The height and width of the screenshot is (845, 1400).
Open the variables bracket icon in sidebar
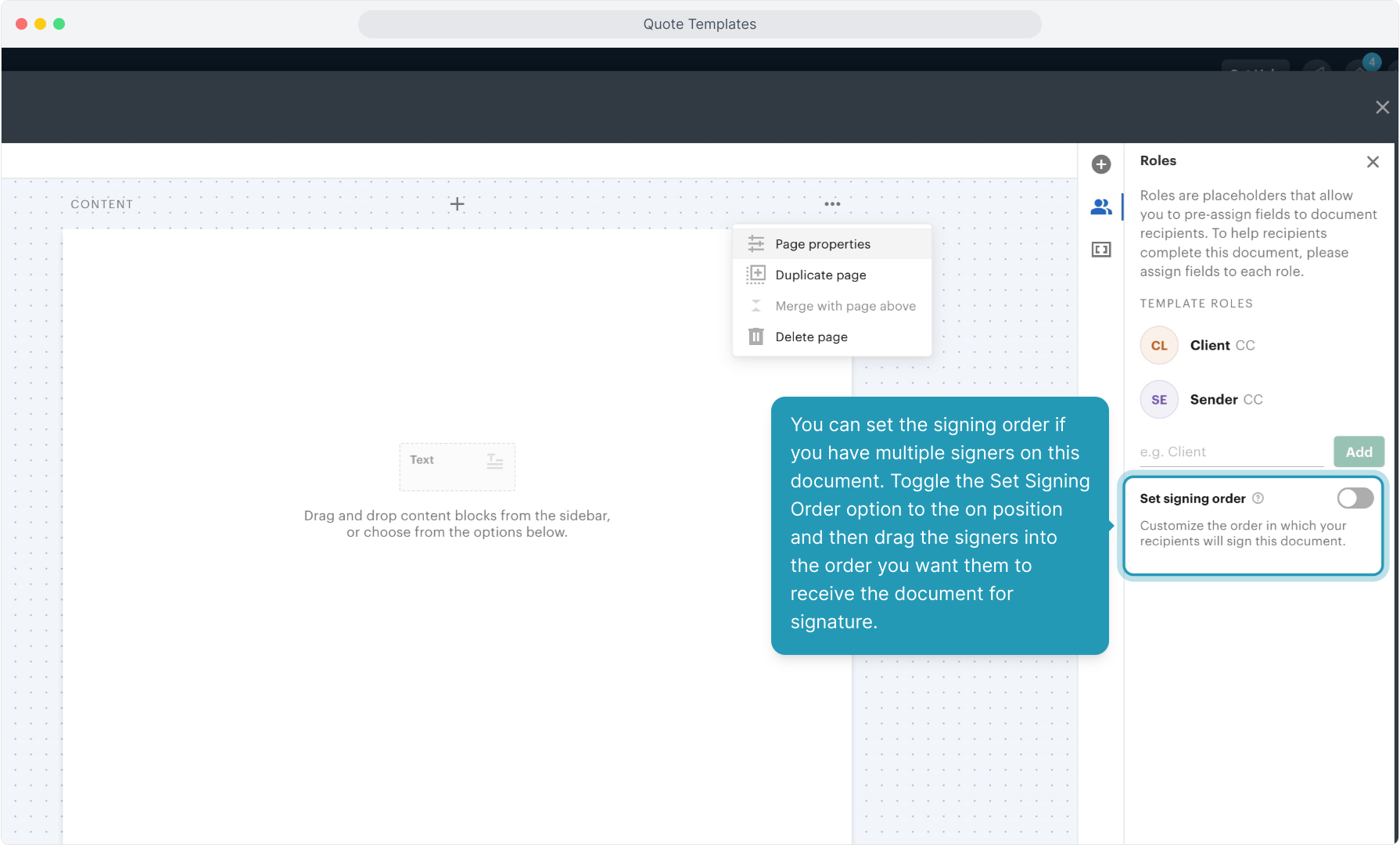pos(1101,250)
